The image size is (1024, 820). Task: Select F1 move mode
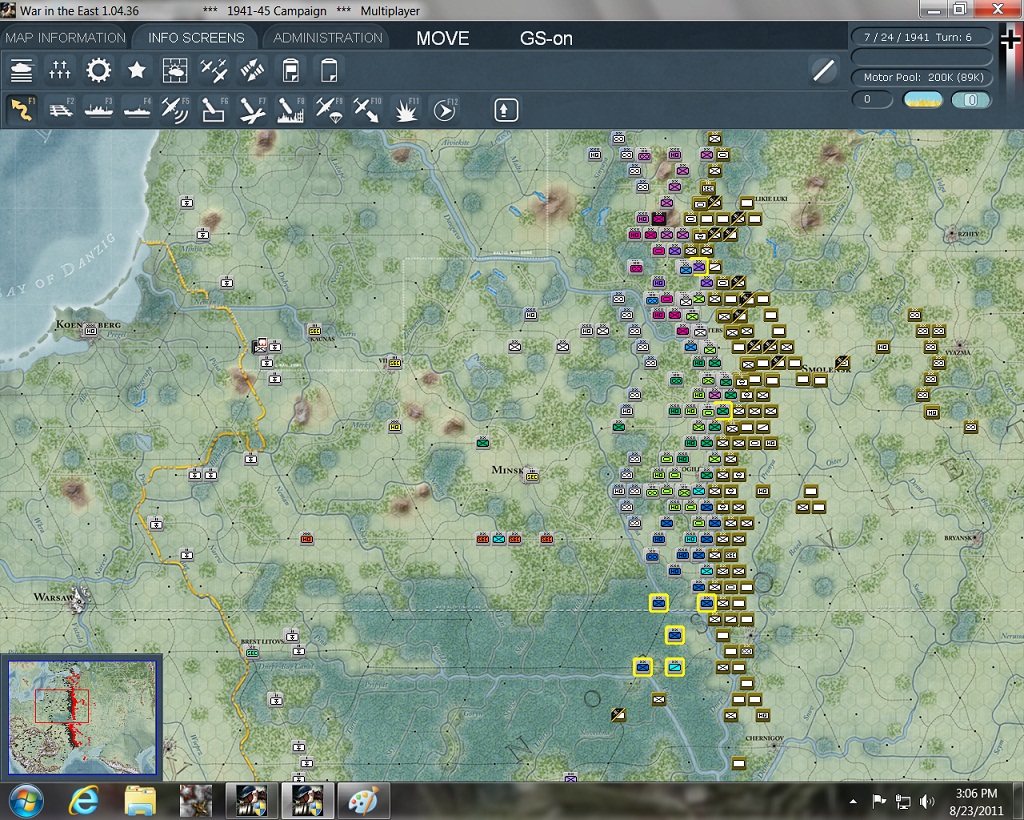click(x=22, y=110)
